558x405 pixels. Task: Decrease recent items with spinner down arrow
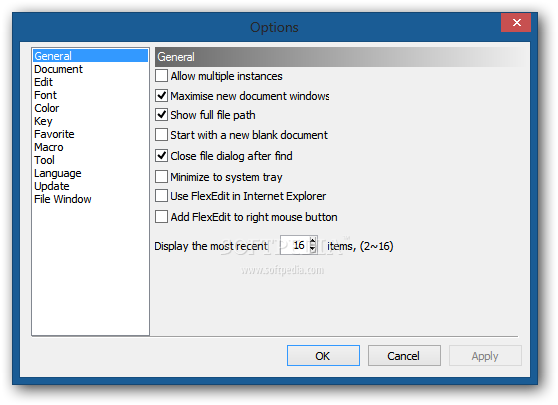pos(313,249)
